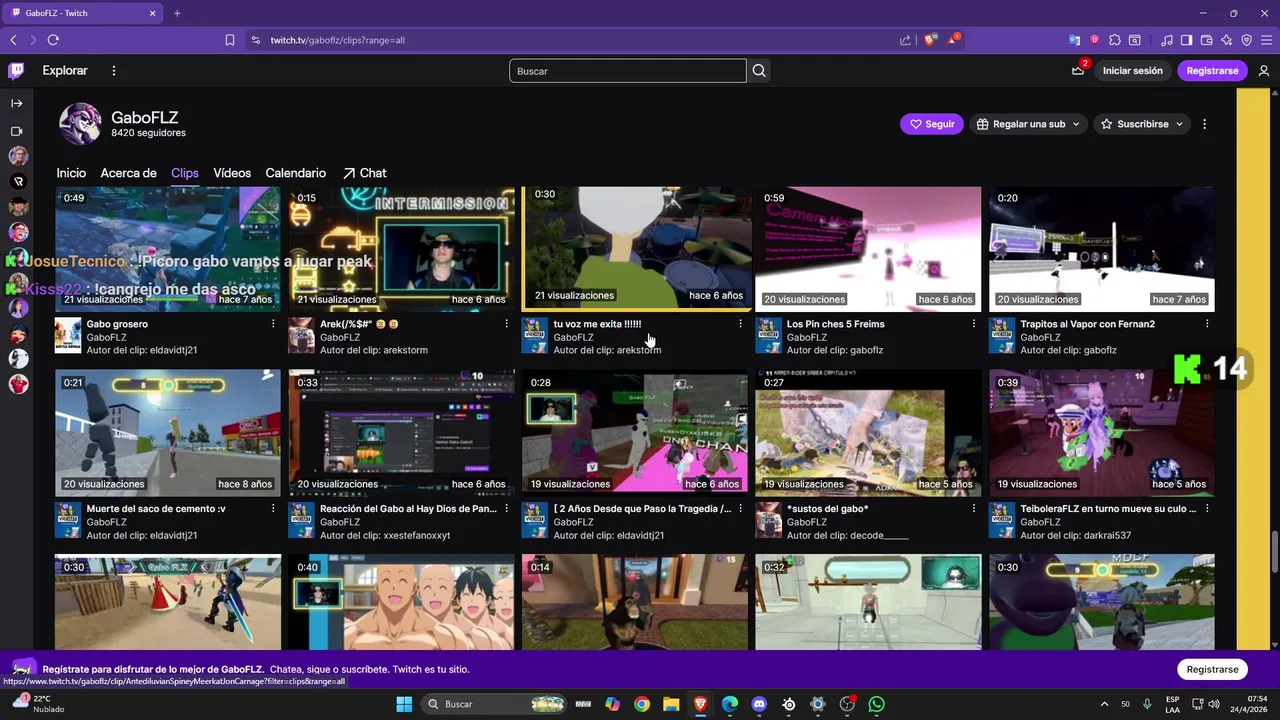Click the Brave Shields lion icon in address bar
Image resolution: width=1280 pixels, height=720 pixels.
[930, 40]
